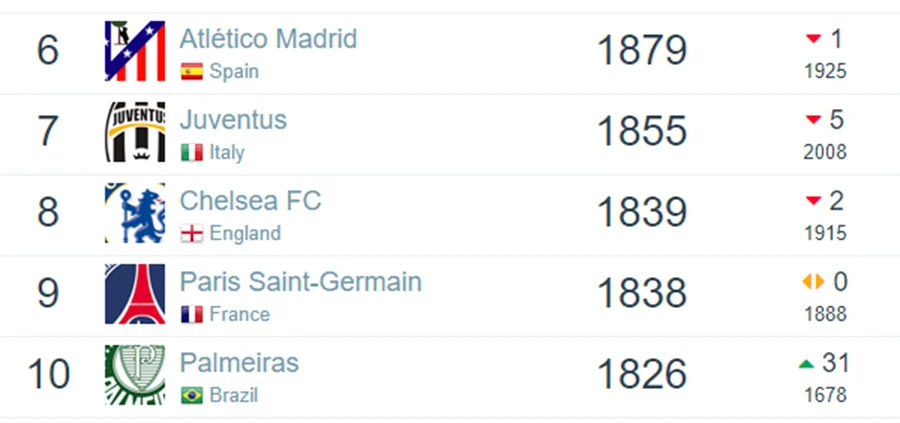The width and height of the screenshot is (900, 423).
Task: Click the 1879 rating for Atlético Madrid
Action: tap(642, 51)
